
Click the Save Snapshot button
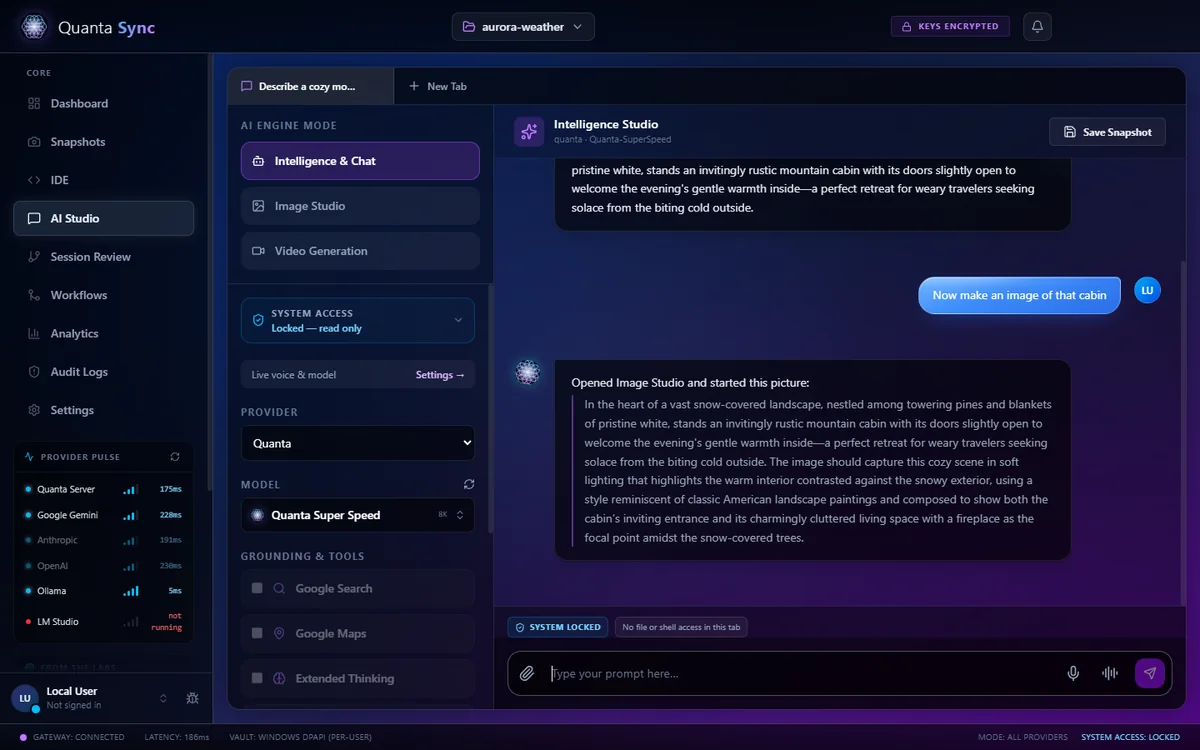tap(1107, 132)
